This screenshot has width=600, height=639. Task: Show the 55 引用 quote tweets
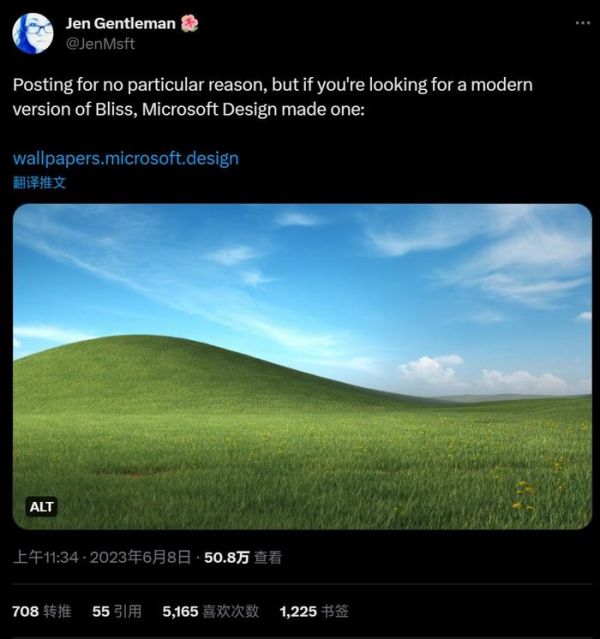click(x=116, y=611)
